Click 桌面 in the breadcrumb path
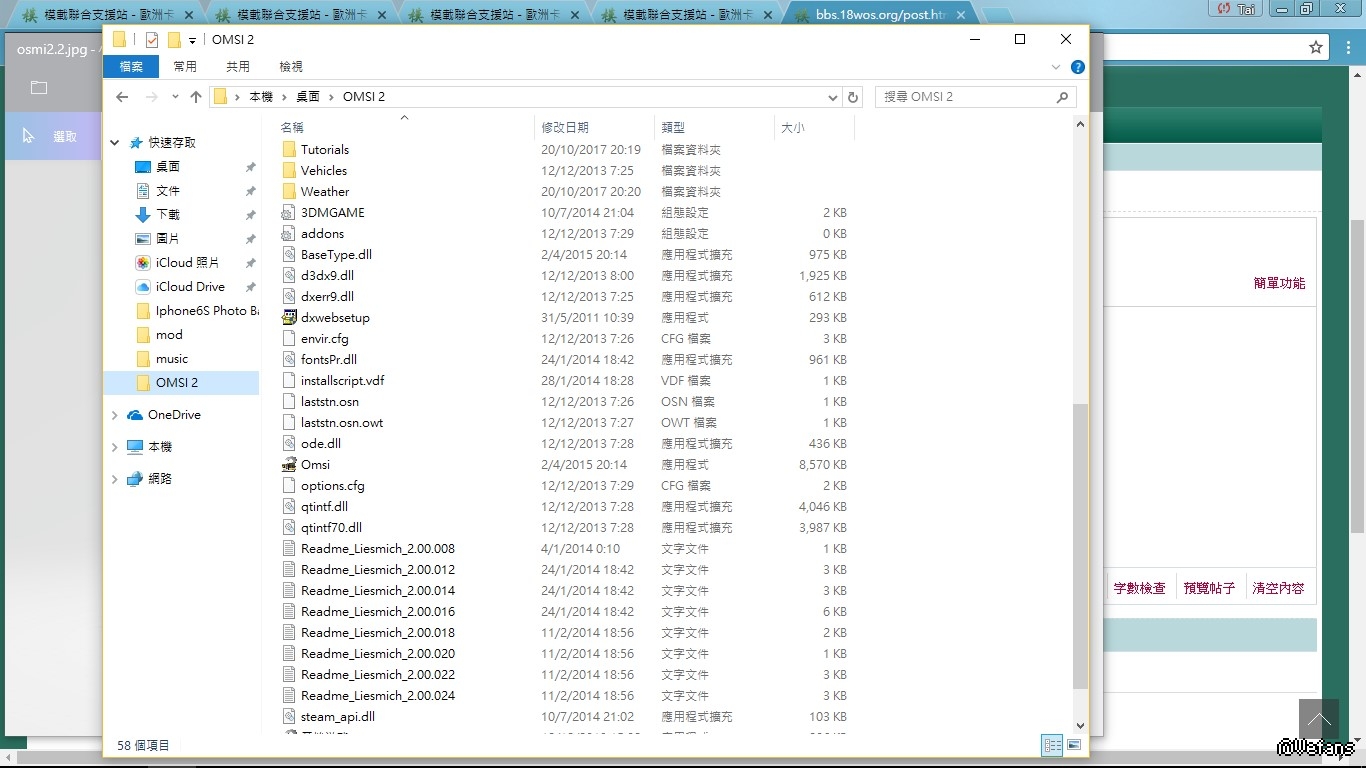Image resolution: width=1366 pixels, height=768 pixels. point(308,97)
